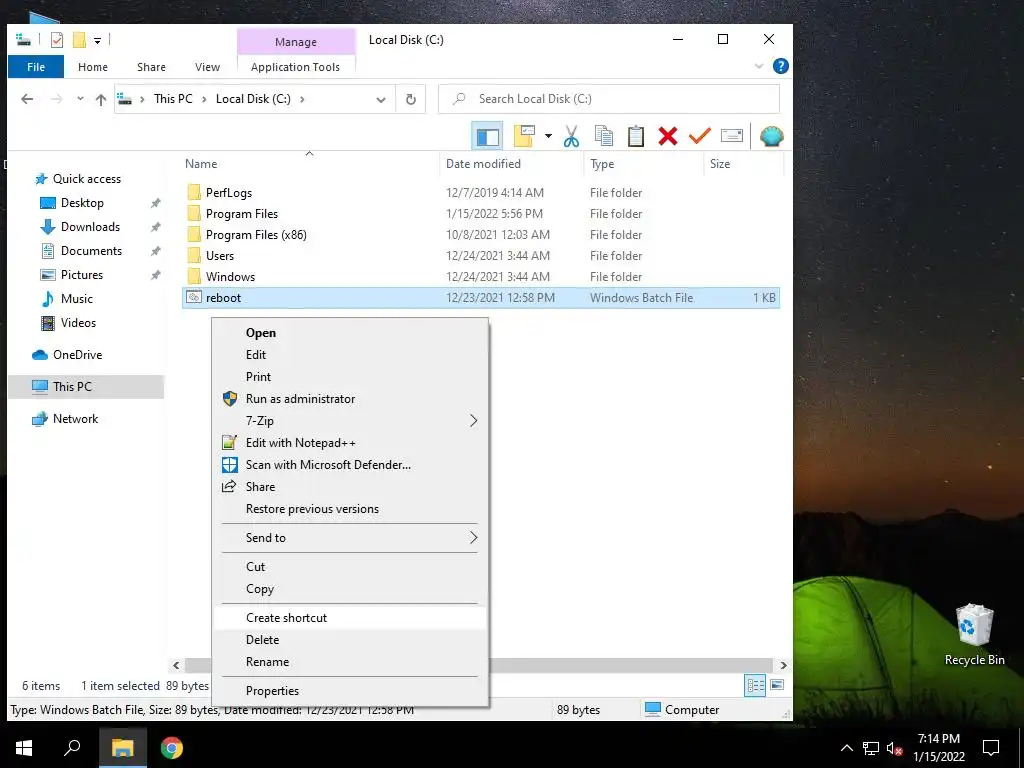This screenshot has width=1024, height=768.
Task: Select the PerfLogs folder
Action: click(x=229, y=193)
